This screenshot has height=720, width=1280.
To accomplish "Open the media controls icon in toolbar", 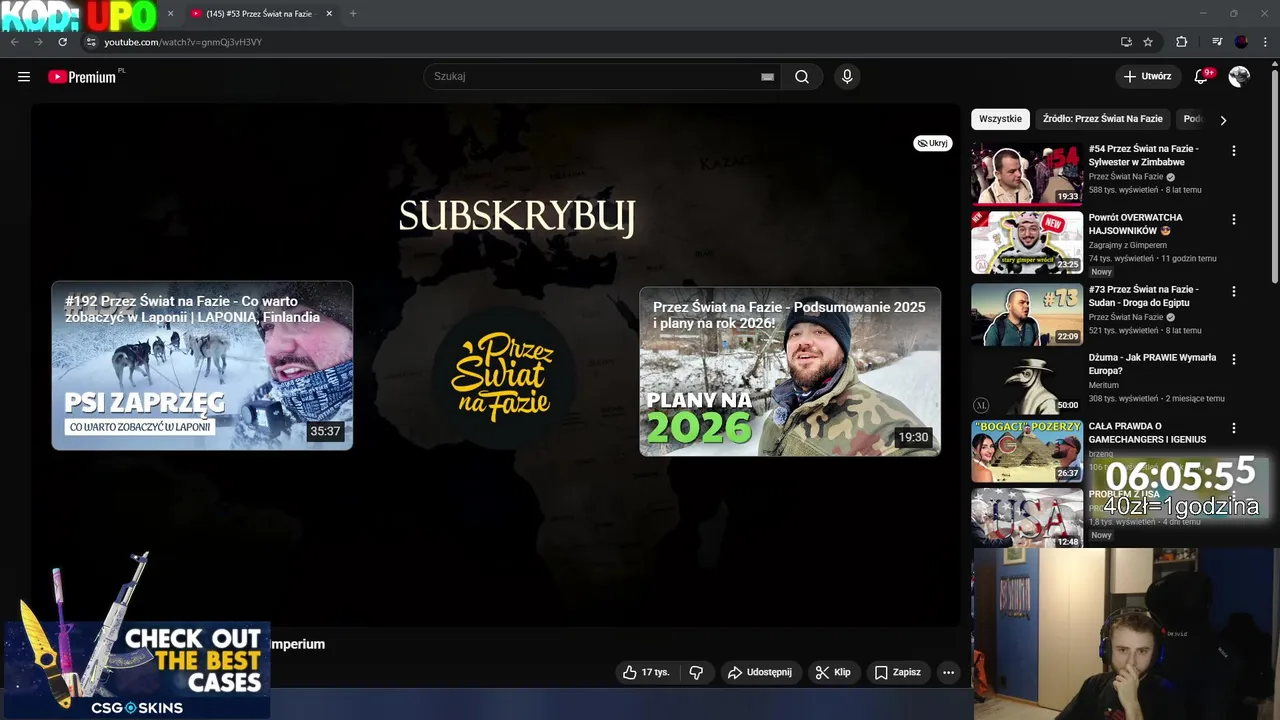I will [x=1217, y=42].
